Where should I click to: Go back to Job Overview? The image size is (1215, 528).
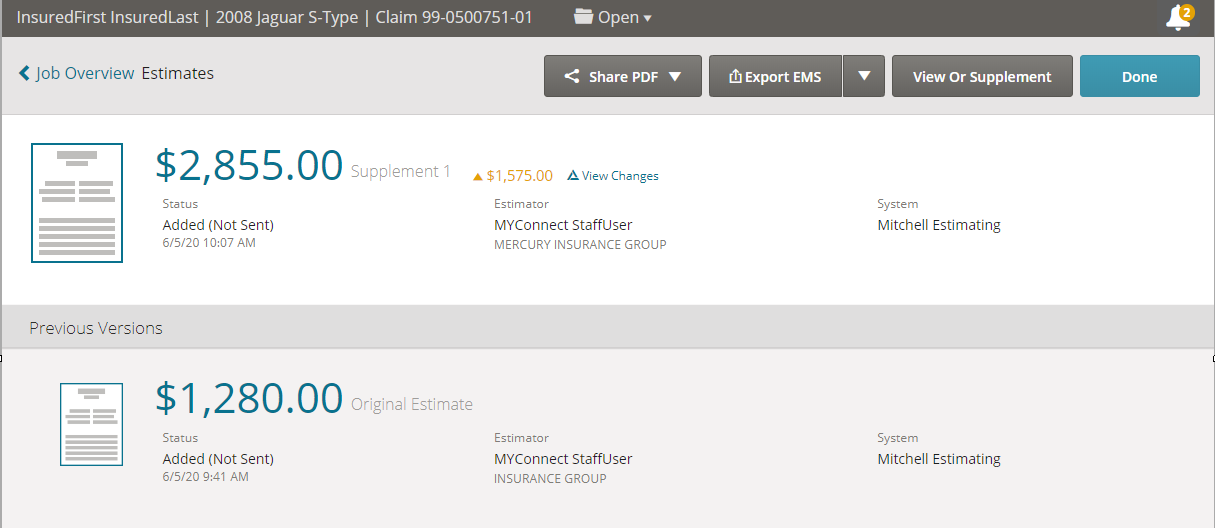click(x=85, y=73)
